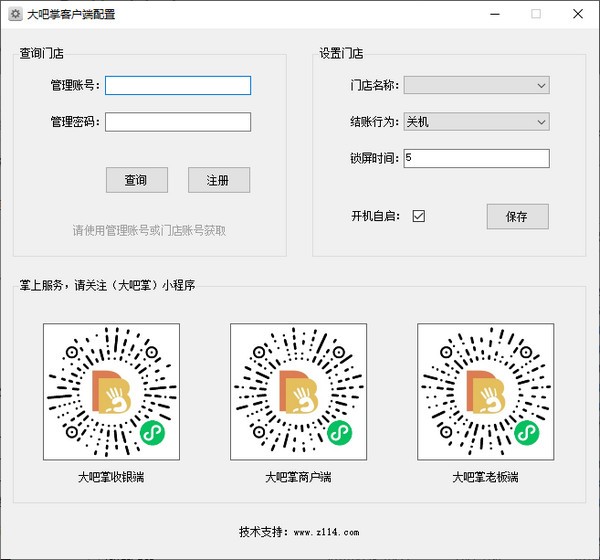600x560 pixels.
Task: Click the 保存 button
Action: [x=517, y=216]
